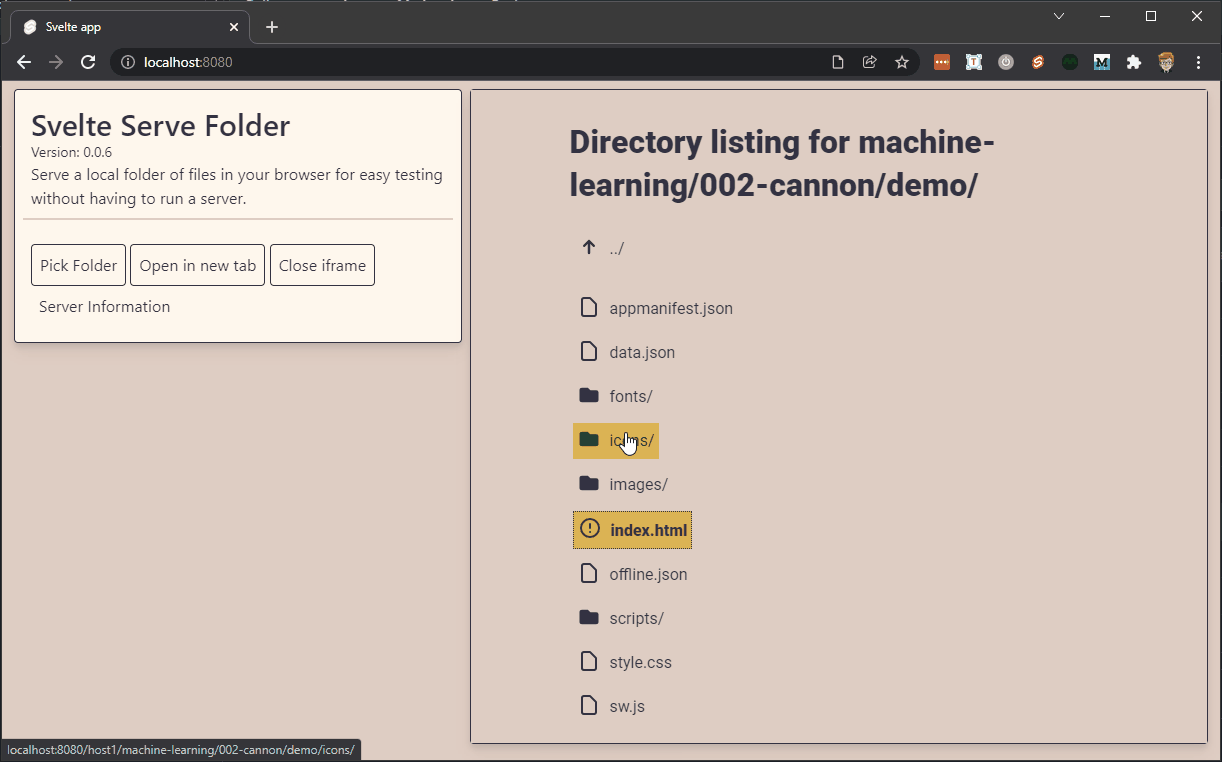
Task: Open the tab search chevron dropdown
Action: point(1059,16)
